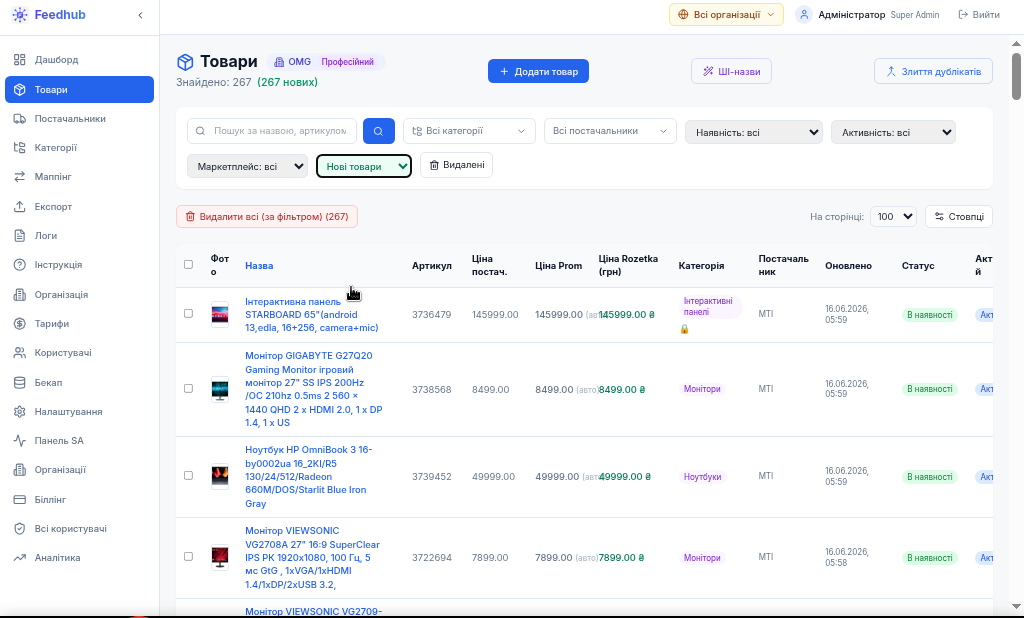This screenshot has height=618, width=1024.
Task: Open HP OmniBook laptop thumbnail
Action: tap(220, 476)
